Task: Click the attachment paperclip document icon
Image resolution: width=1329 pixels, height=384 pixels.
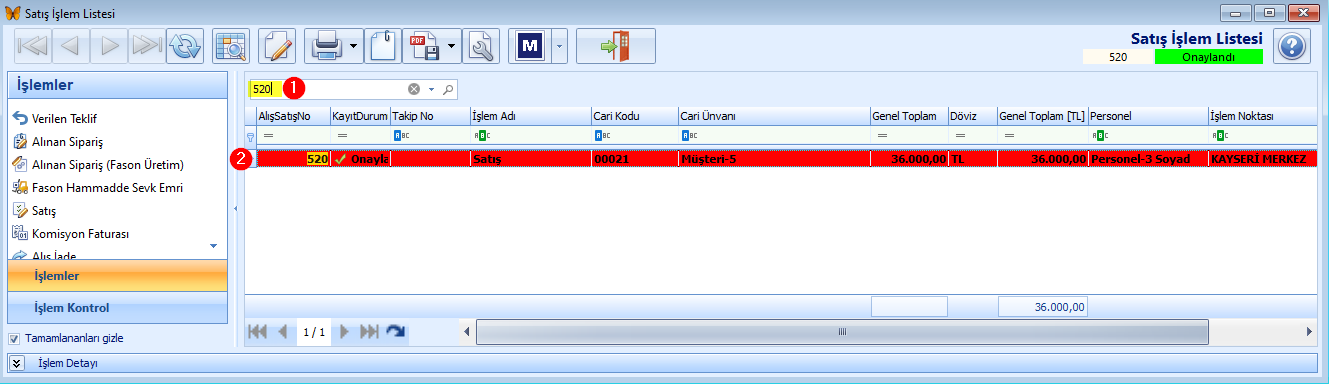Action: [x=382, y=46]
